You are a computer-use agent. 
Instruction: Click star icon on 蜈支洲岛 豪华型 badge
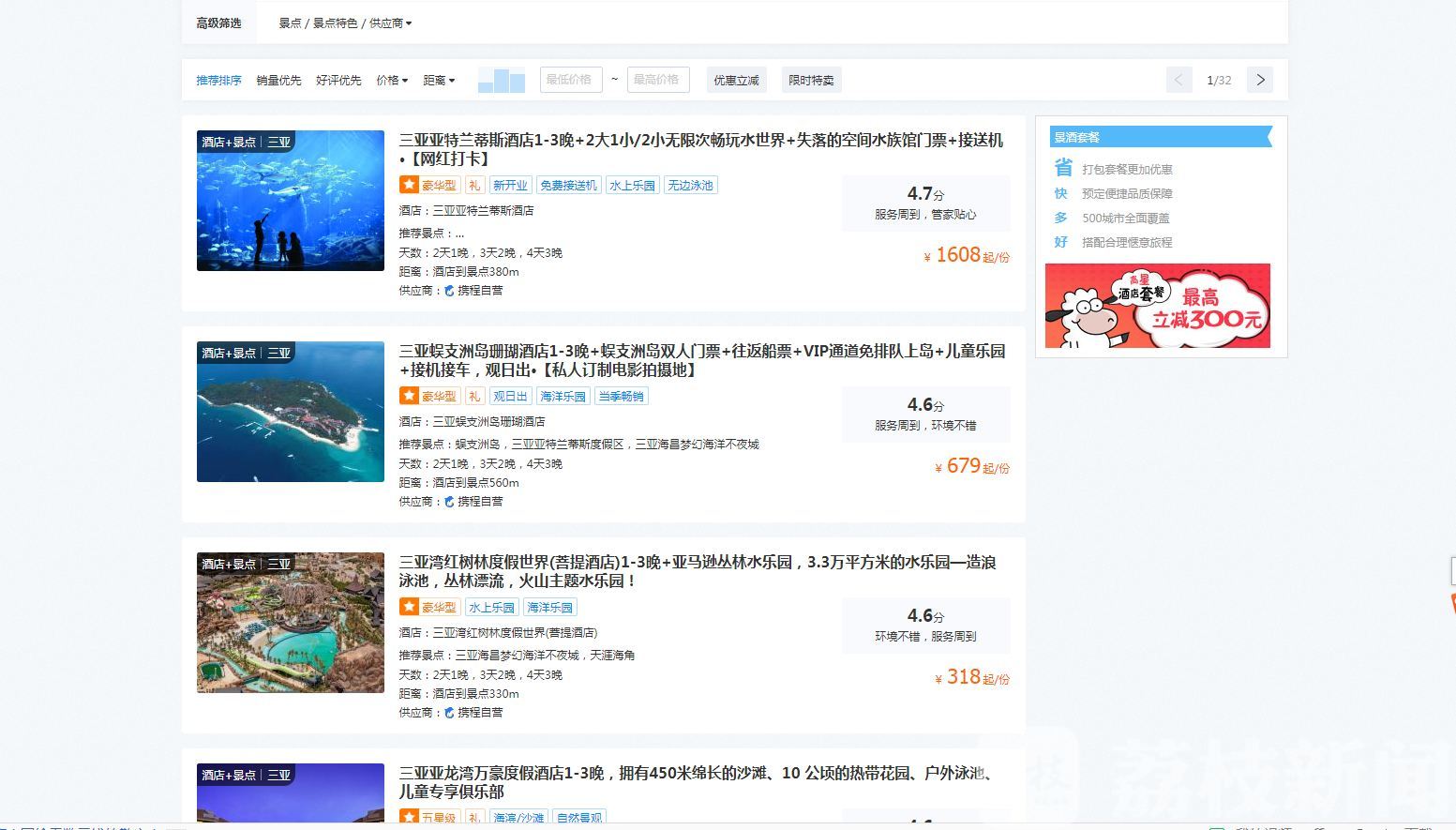tap(409, 397)
